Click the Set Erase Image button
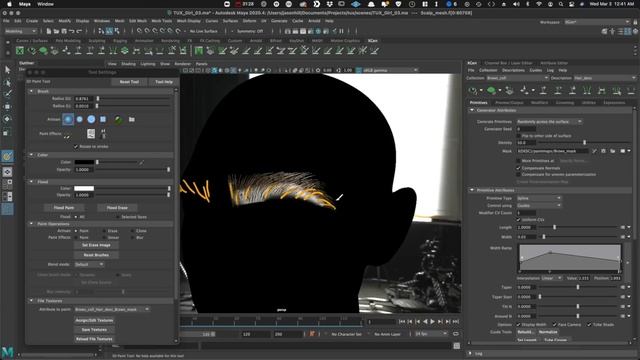This screenshot has width=640, height=360. coord(96,245)
